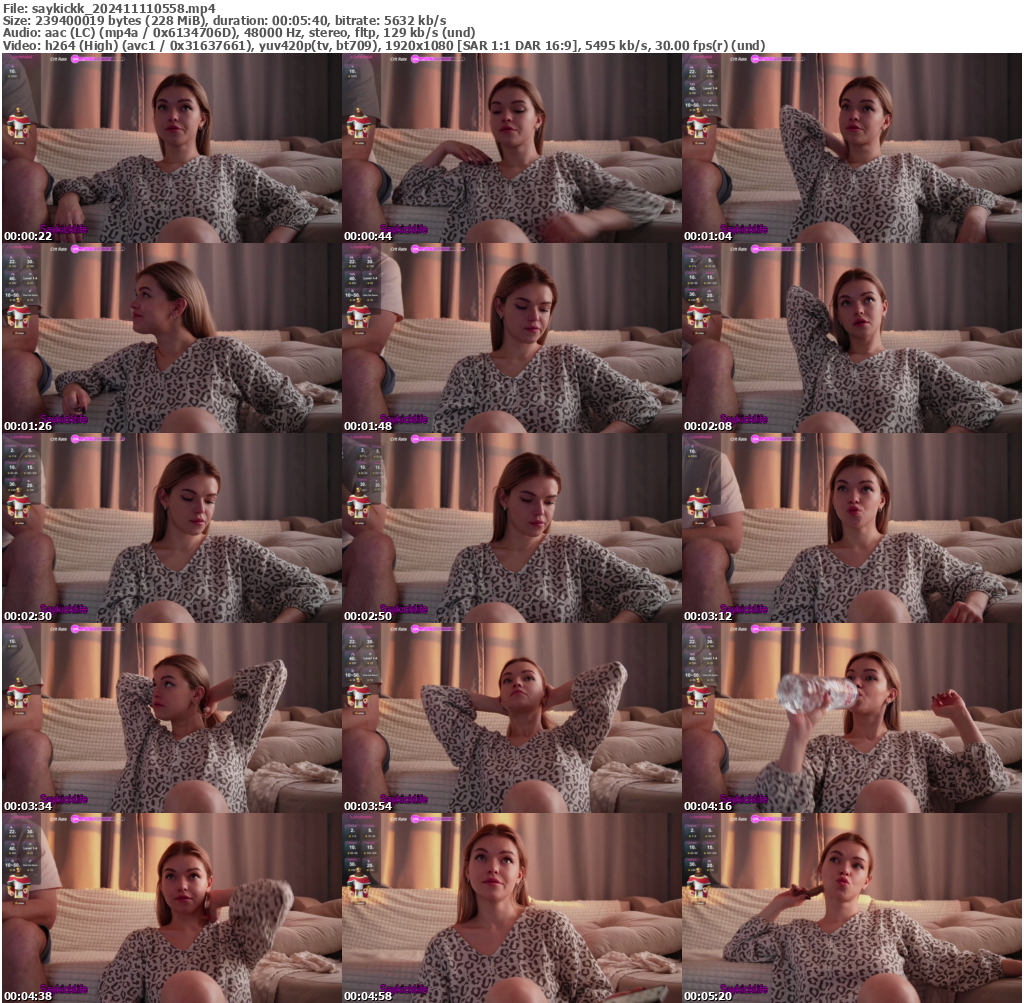Select the thumbnail timestamped 00:03:54
This screenshot has width=1024, height=1003.
click(511, 718)
